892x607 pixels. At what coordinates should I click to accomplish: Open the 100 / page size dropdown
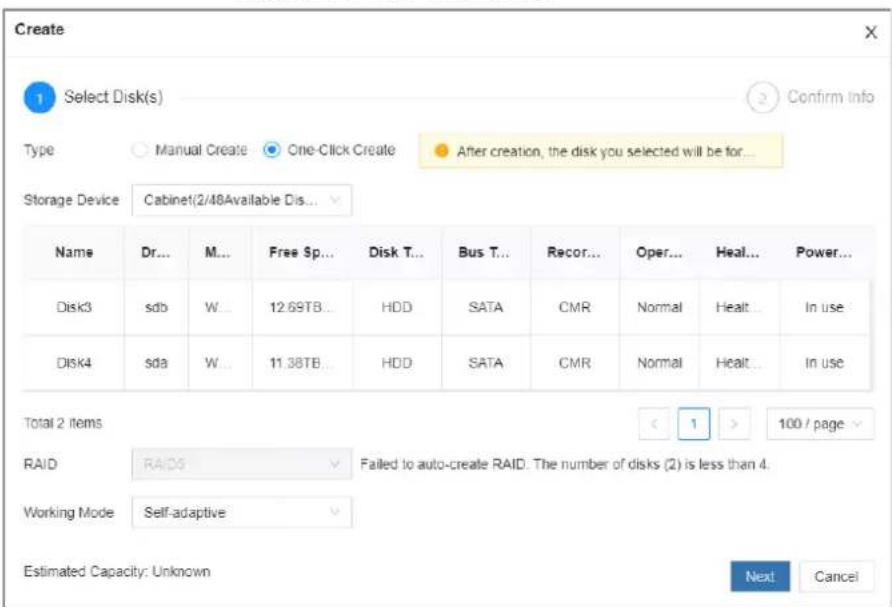point(820,424)
